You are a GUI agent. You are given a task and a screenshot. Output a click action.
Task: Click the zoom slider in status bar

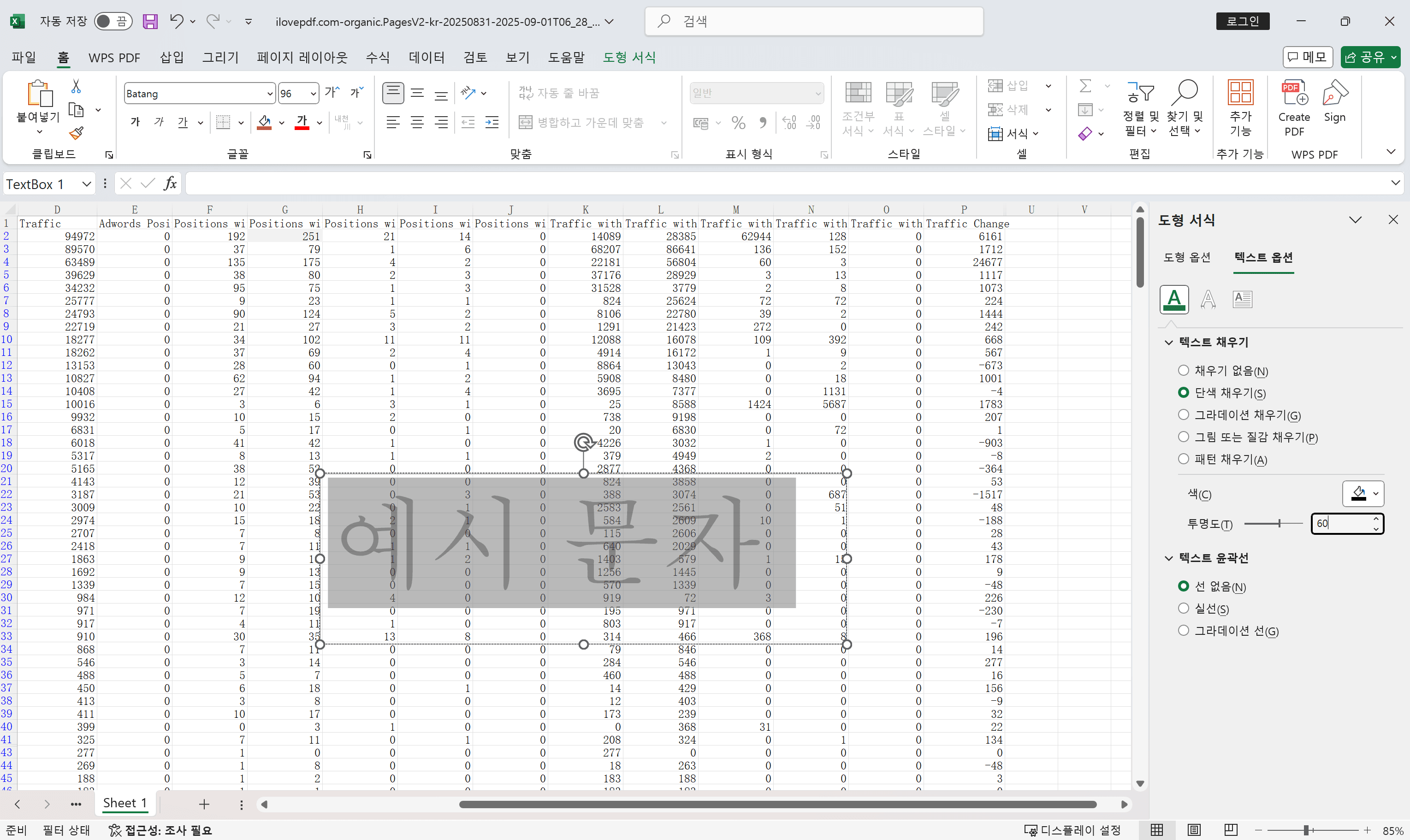1306,830
